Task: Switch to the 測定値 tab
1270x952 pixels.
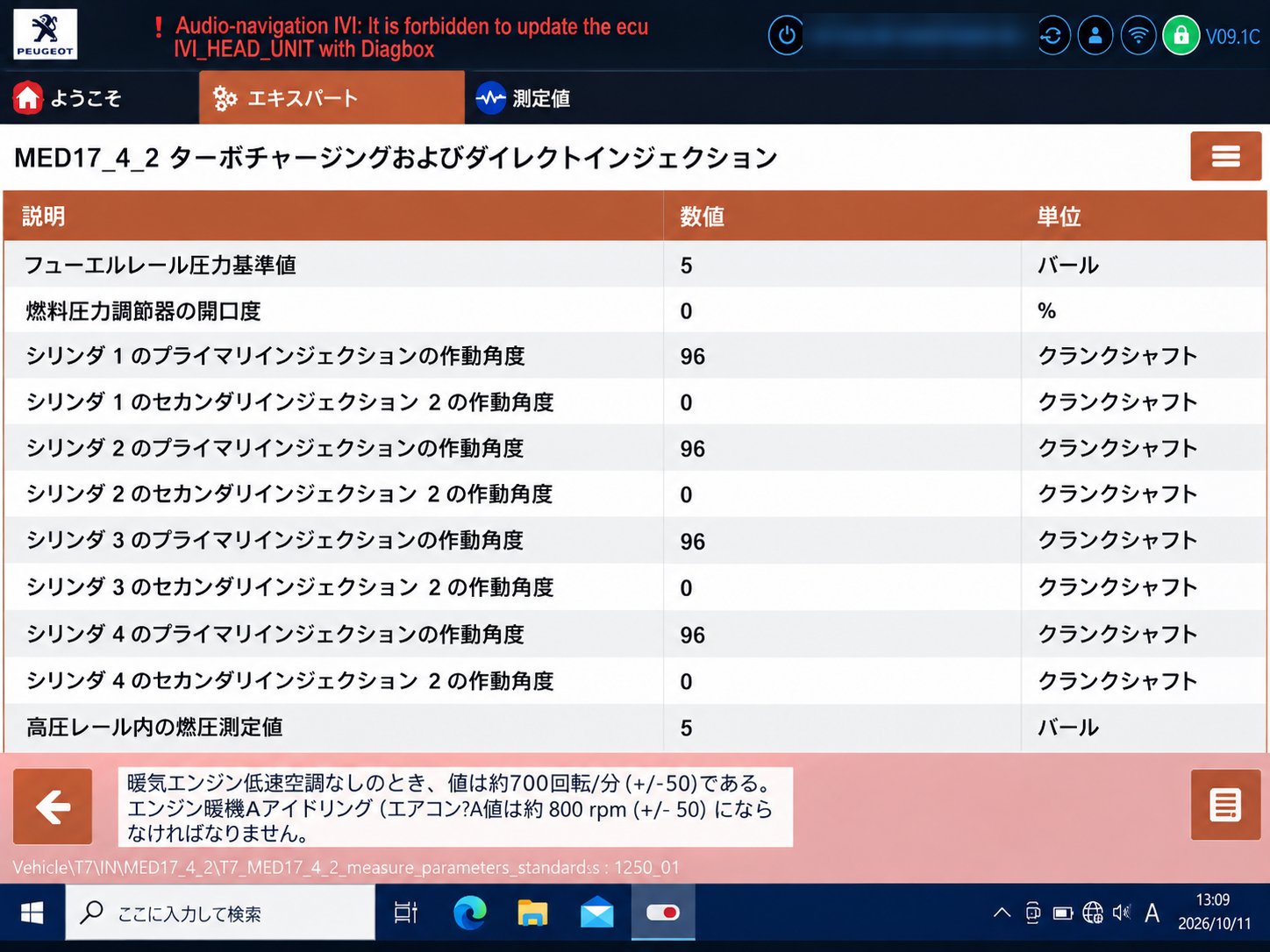Action: tap(524, 98)
